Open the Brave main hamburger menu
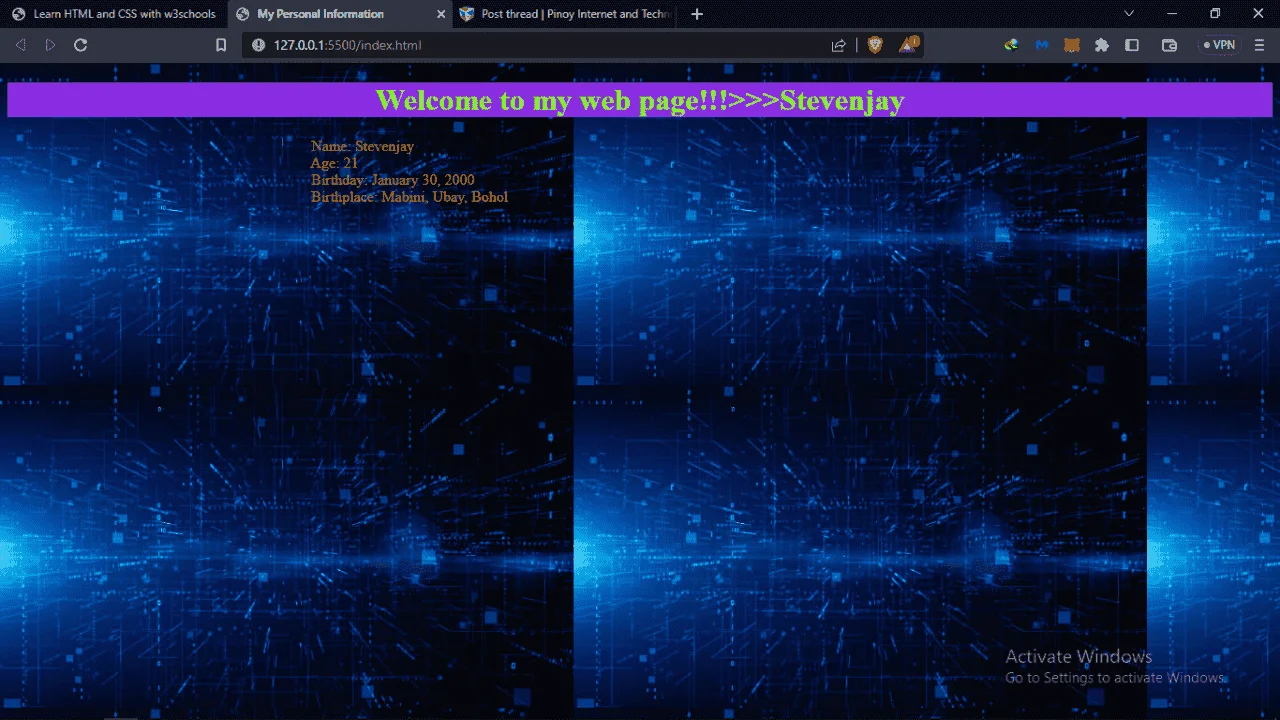The image size is (1280, 720). point(1259,45)
